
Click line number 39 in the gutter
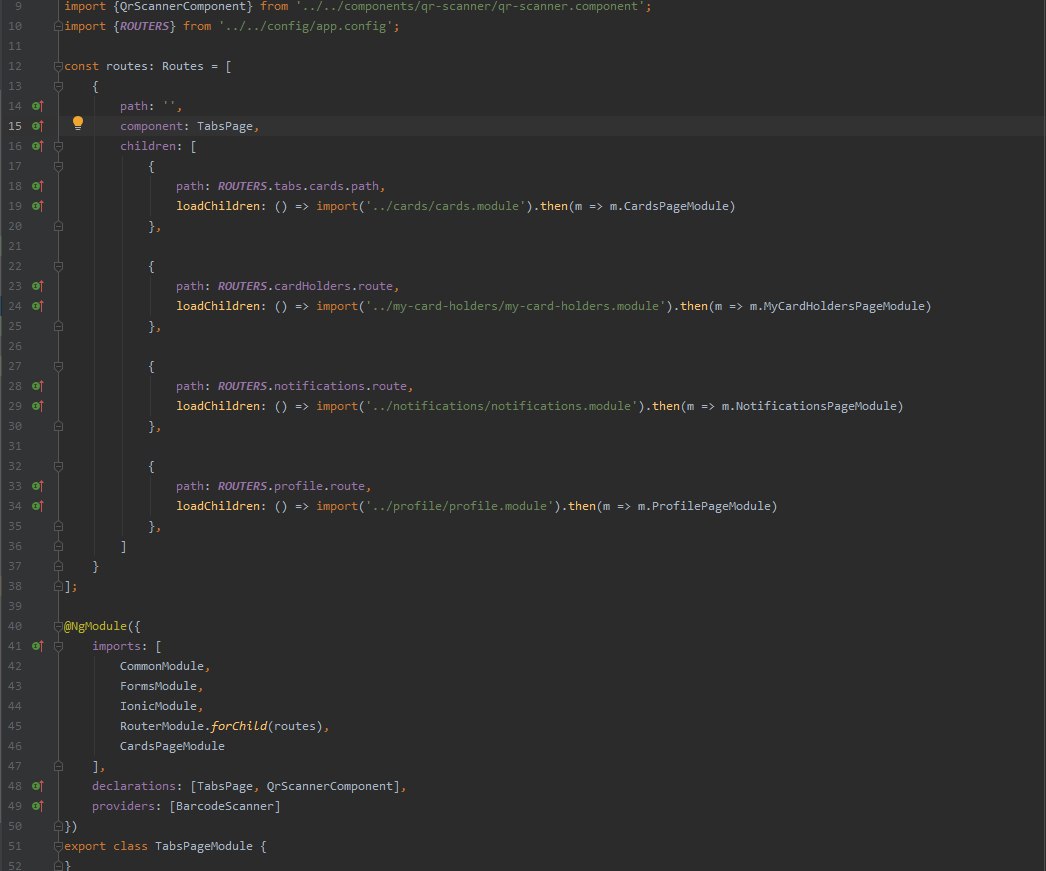[15, 606]
